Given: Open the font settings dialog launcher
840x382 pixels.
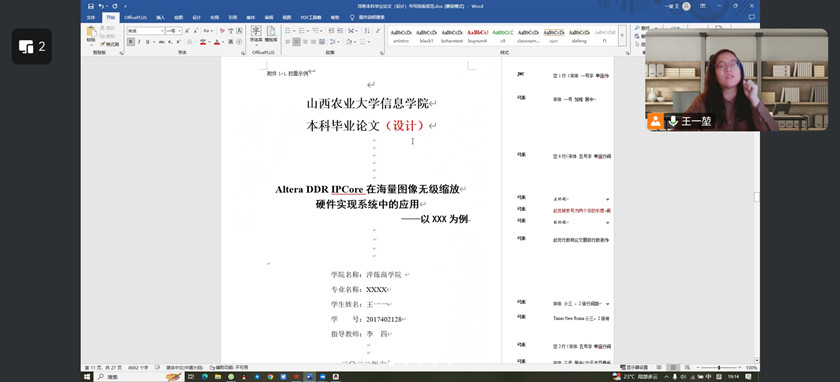Looking at the screenshot, I should [243, 53].
